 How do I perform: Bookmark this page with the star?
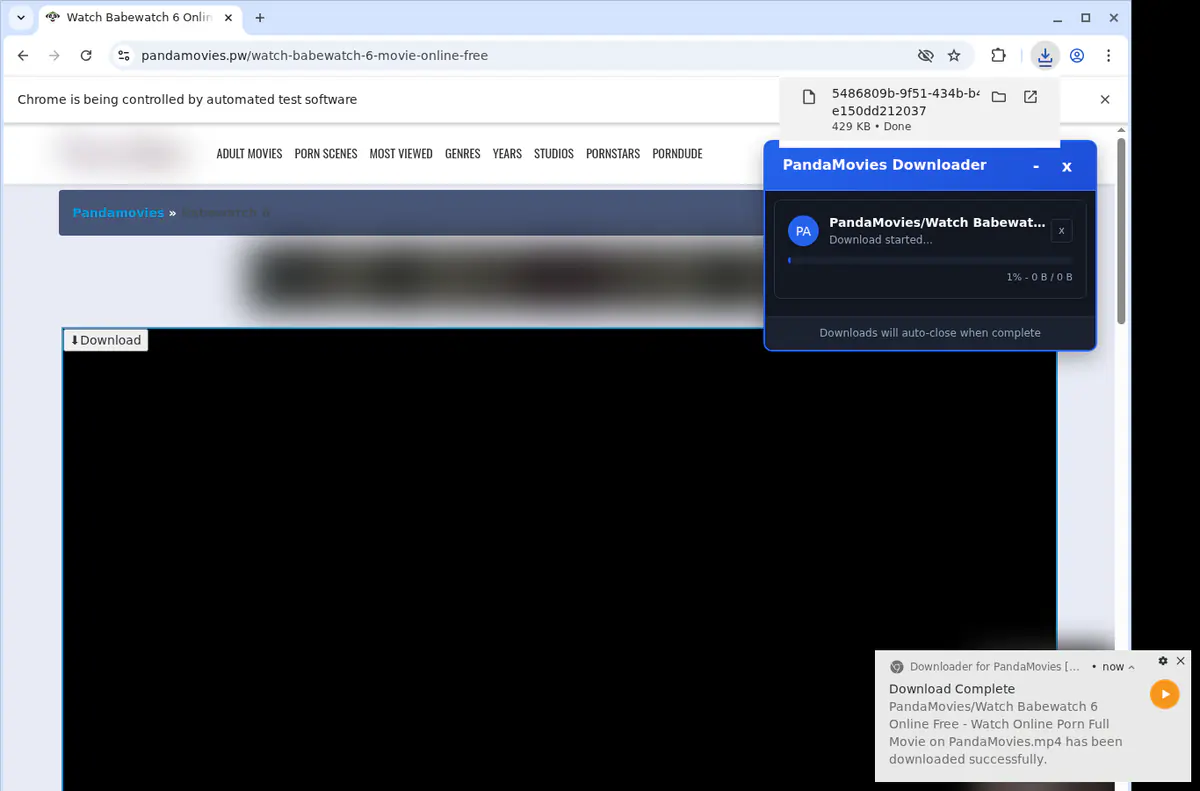pos(954,56)
